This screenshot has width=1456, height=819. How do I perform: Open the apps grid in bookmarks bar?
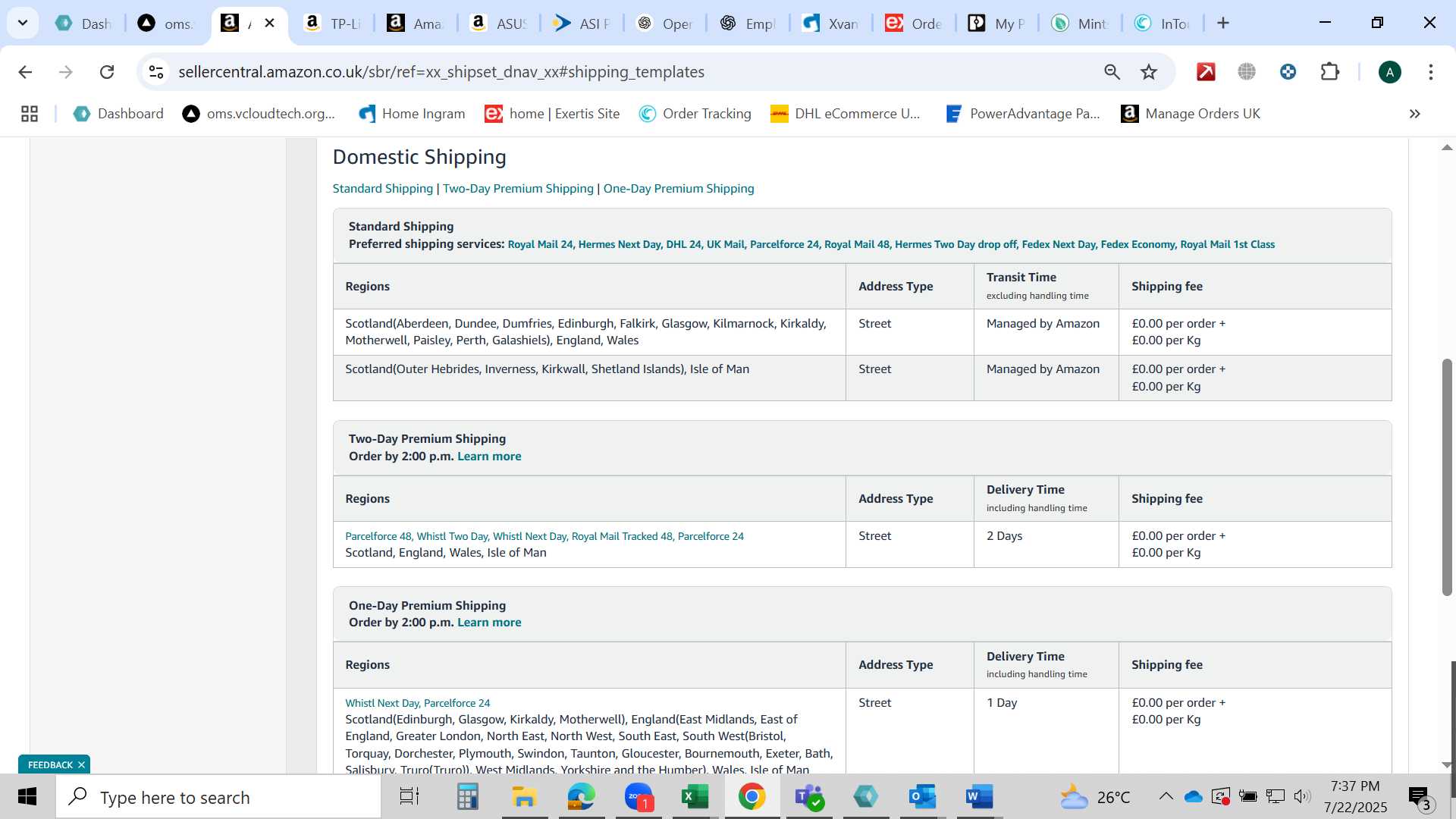click(30, 114)
